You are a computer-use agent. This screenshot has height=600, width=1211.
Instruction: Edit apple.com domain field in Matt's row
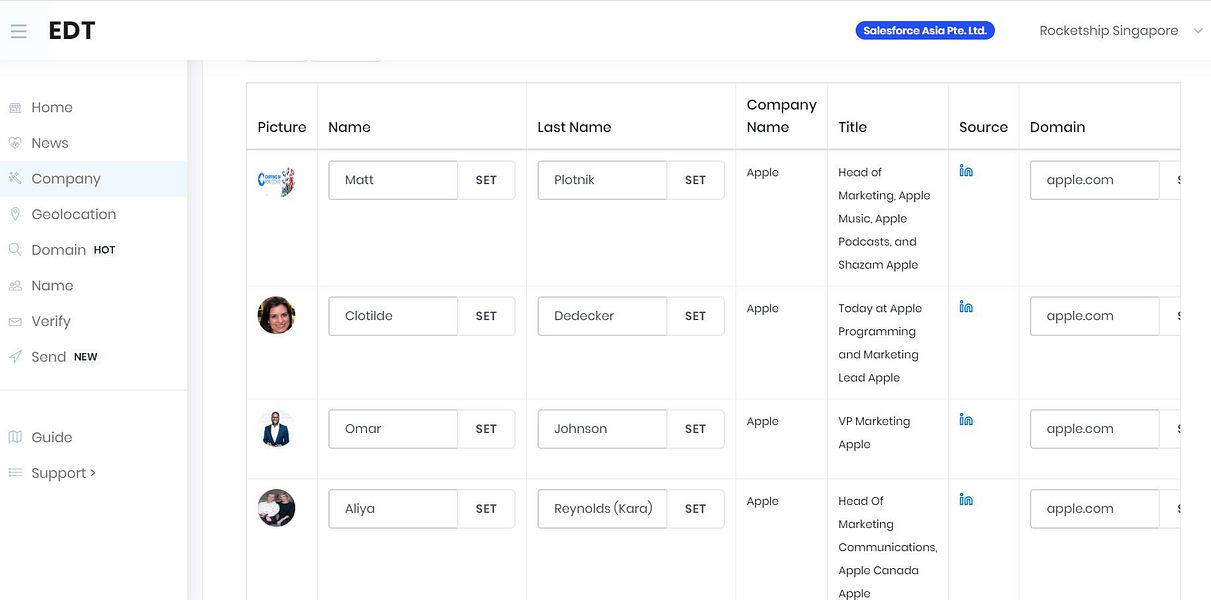(x=1095, y=180)
